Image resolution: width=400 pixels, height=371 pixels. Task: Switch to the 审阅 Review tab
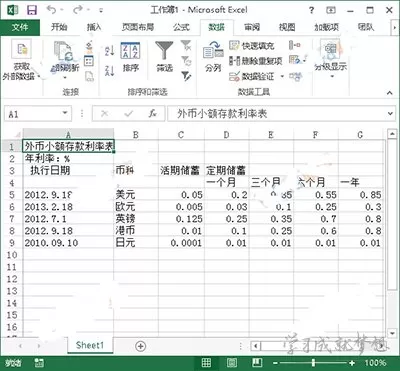point(252,27)
